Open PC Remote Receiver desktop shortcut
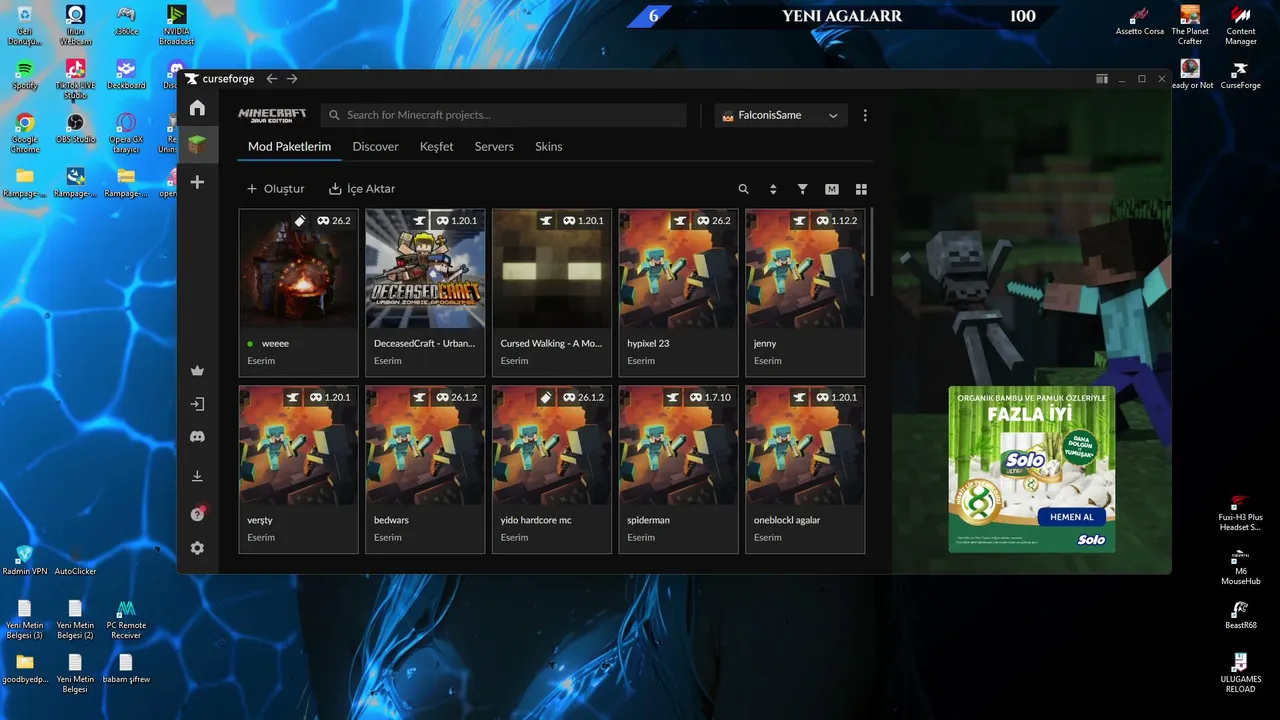Screen dimensions: 1280x720 (x=126, y=619)
